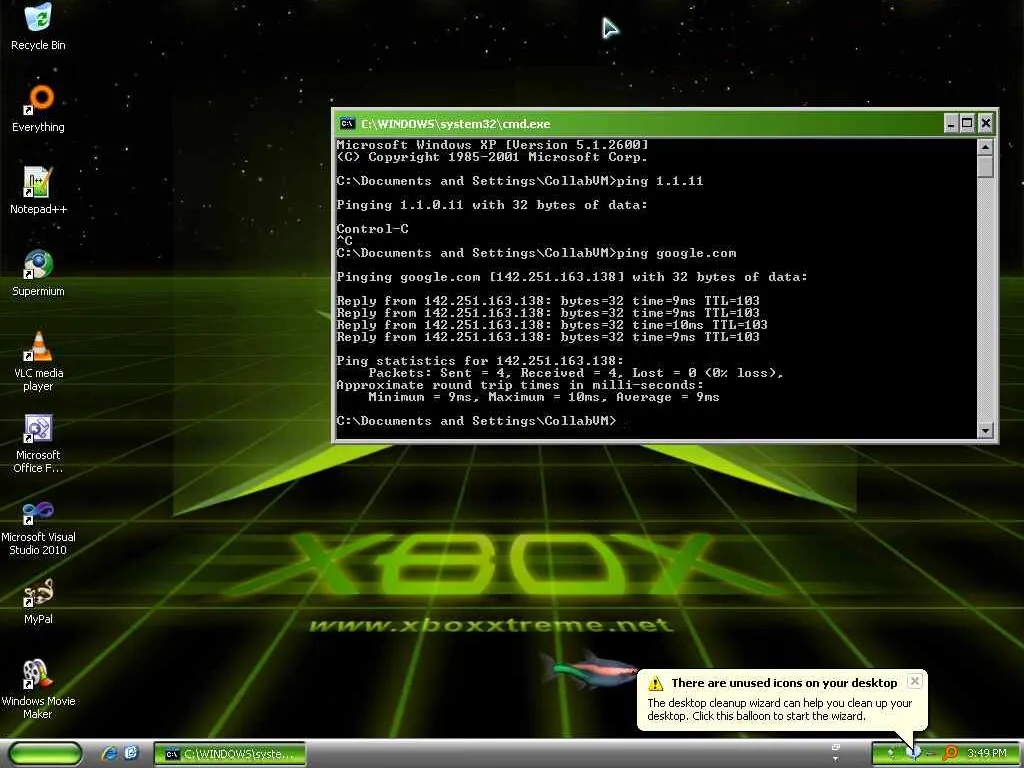Open the green Start button

click(44, 754)
